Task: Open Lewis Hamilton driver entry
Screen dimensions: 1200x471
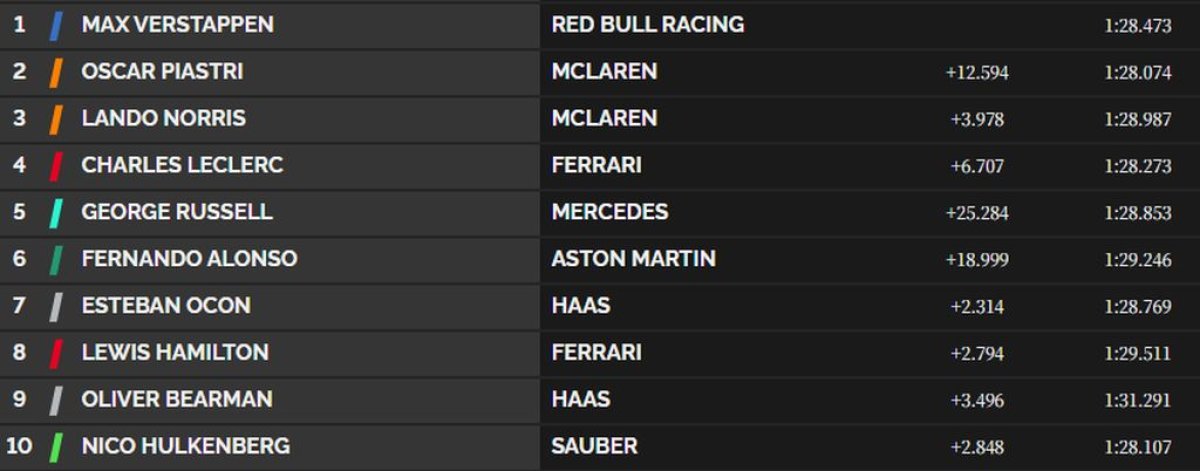Action: point(175,352)
